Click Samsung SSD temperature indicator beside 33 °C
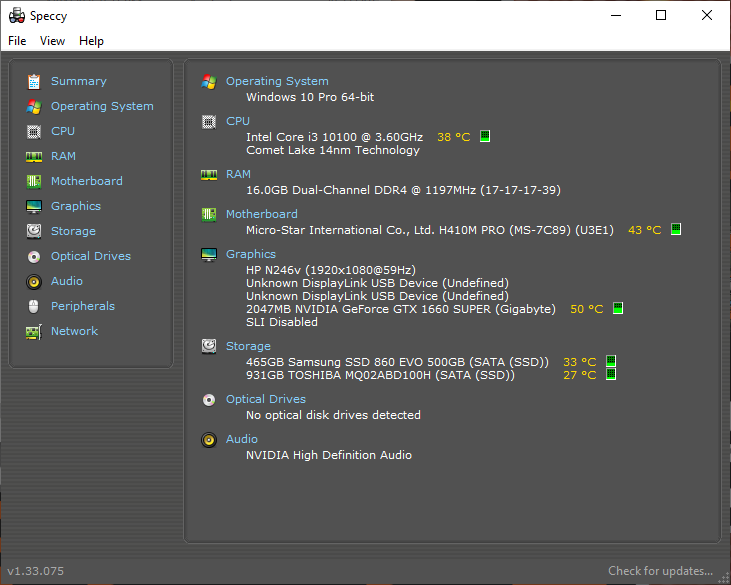 click(611, 361)
